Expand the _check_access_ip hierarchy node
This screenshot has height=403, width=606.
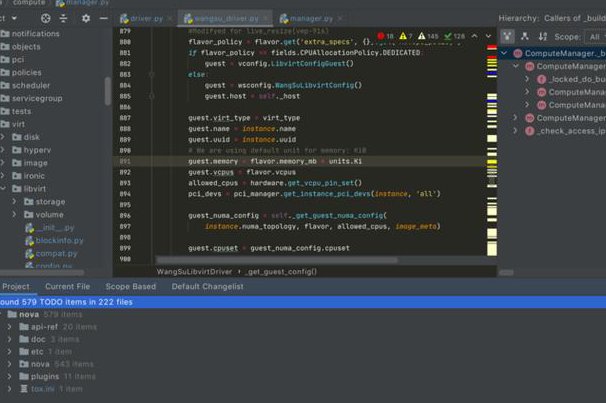coord(515,131)
